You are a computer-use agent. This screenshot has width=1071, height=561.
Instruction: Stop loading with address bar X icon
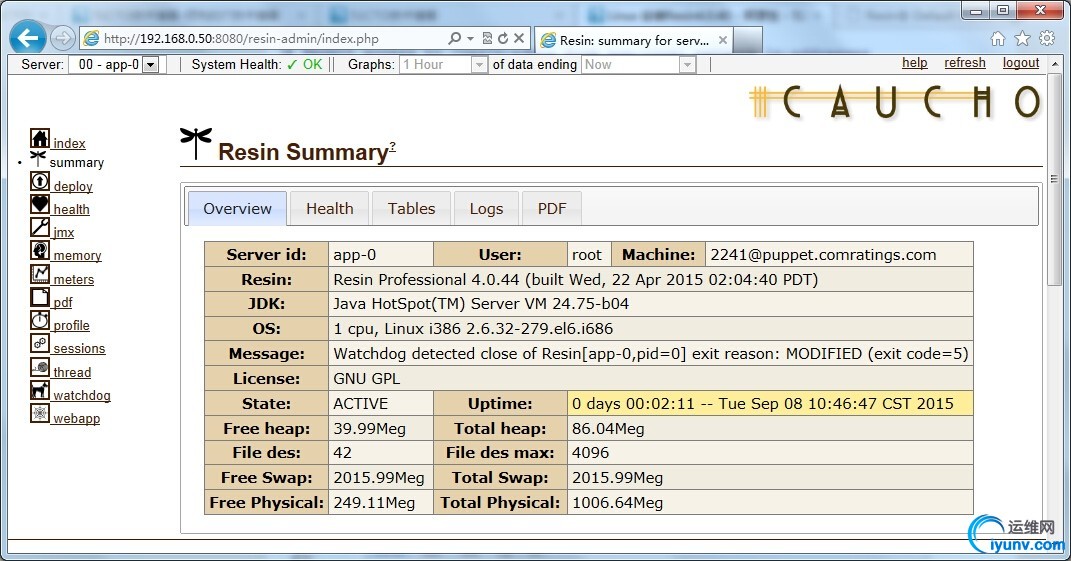point(519,38)
